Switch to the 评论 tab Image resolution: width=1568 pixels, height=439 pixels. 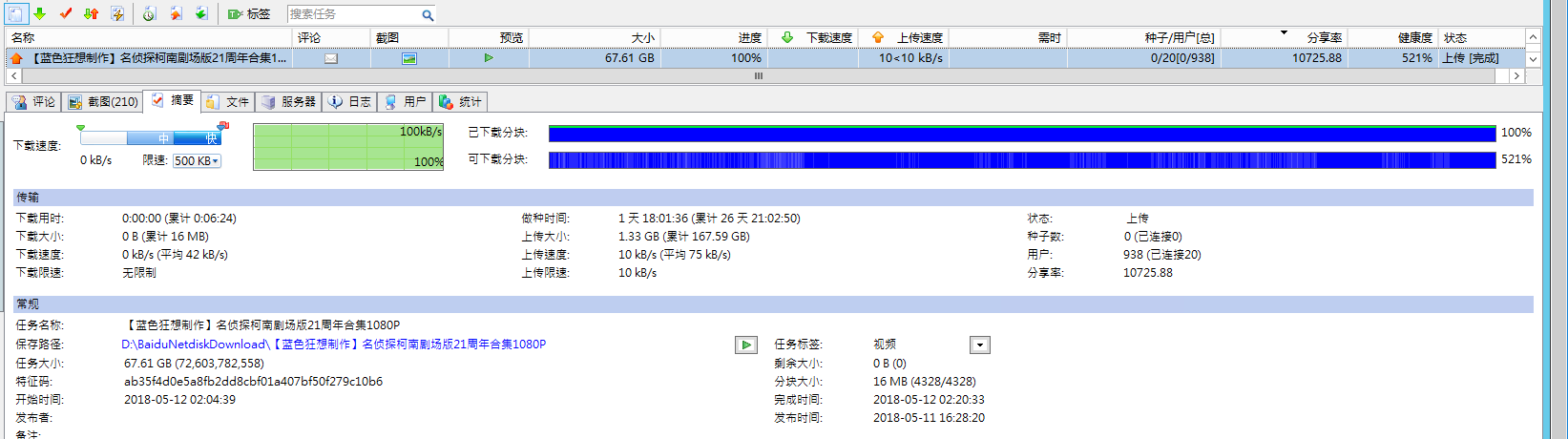point(33,101)
